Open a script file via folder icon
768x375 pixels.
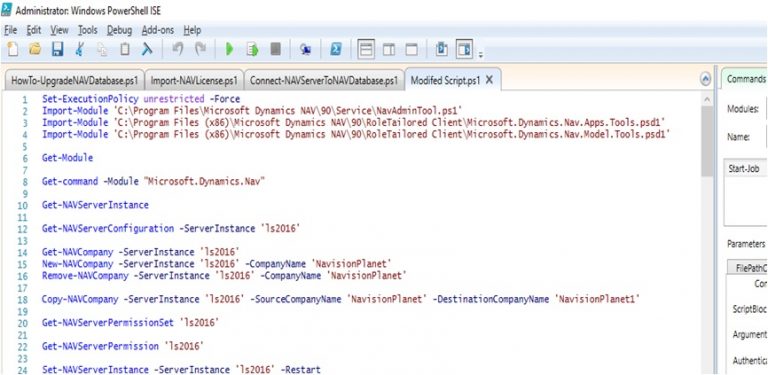click(35, 49)
